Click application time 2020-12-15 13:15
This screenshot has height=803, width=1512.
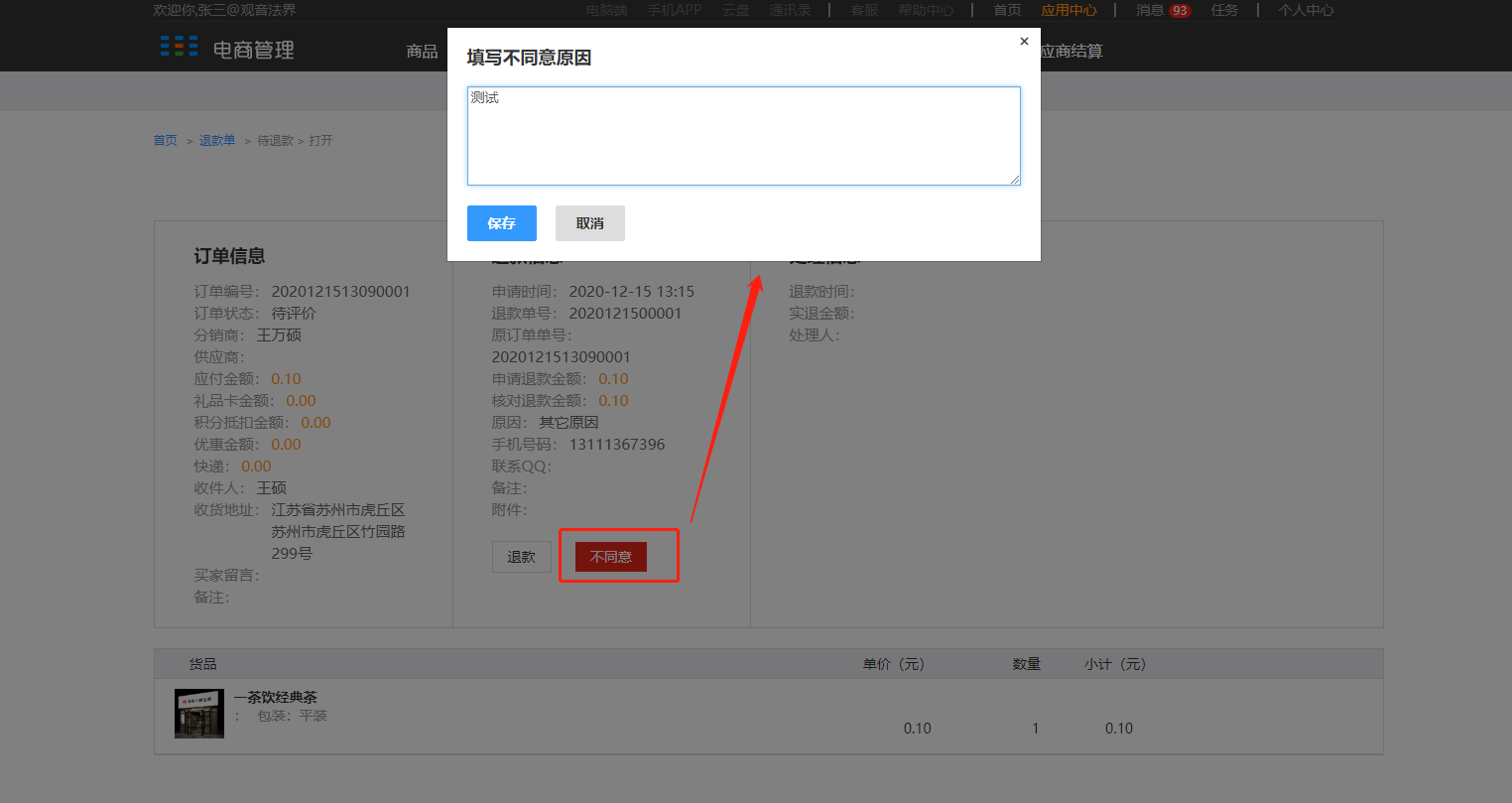point(631,292)
